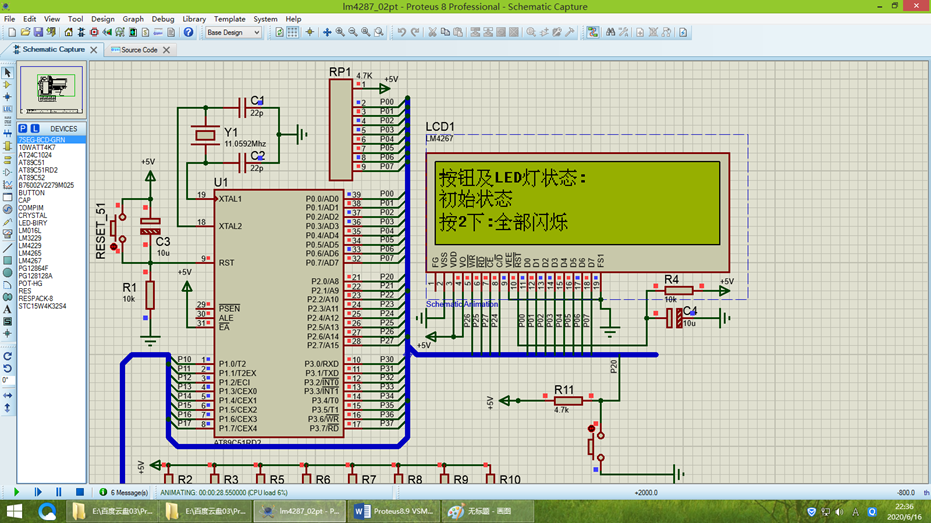The height and width of the screenshot is (524, 931).
Task: Play the simulation
Action: [x=16, y=492]
